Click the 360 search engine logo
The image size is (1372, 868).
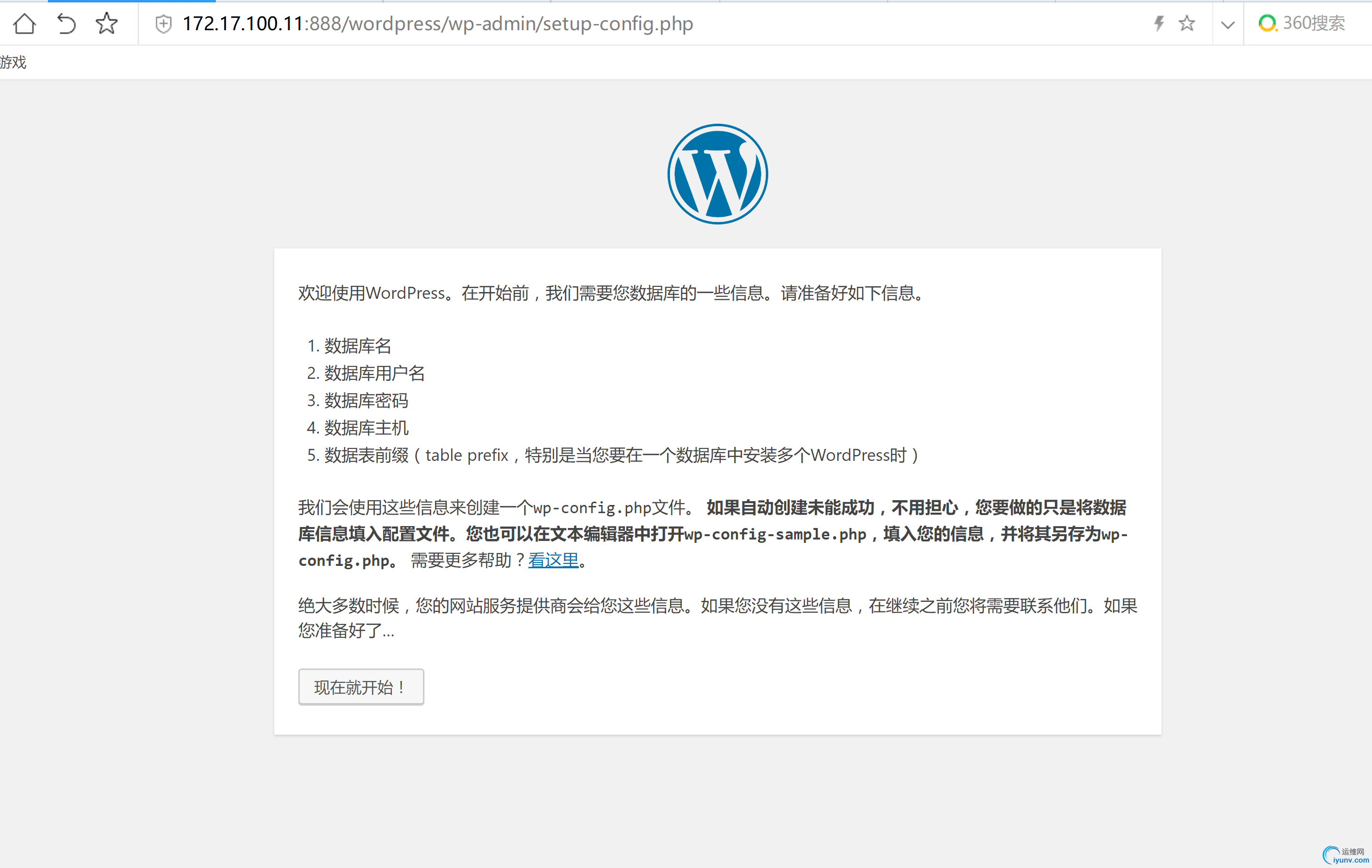coord(1267,24)
